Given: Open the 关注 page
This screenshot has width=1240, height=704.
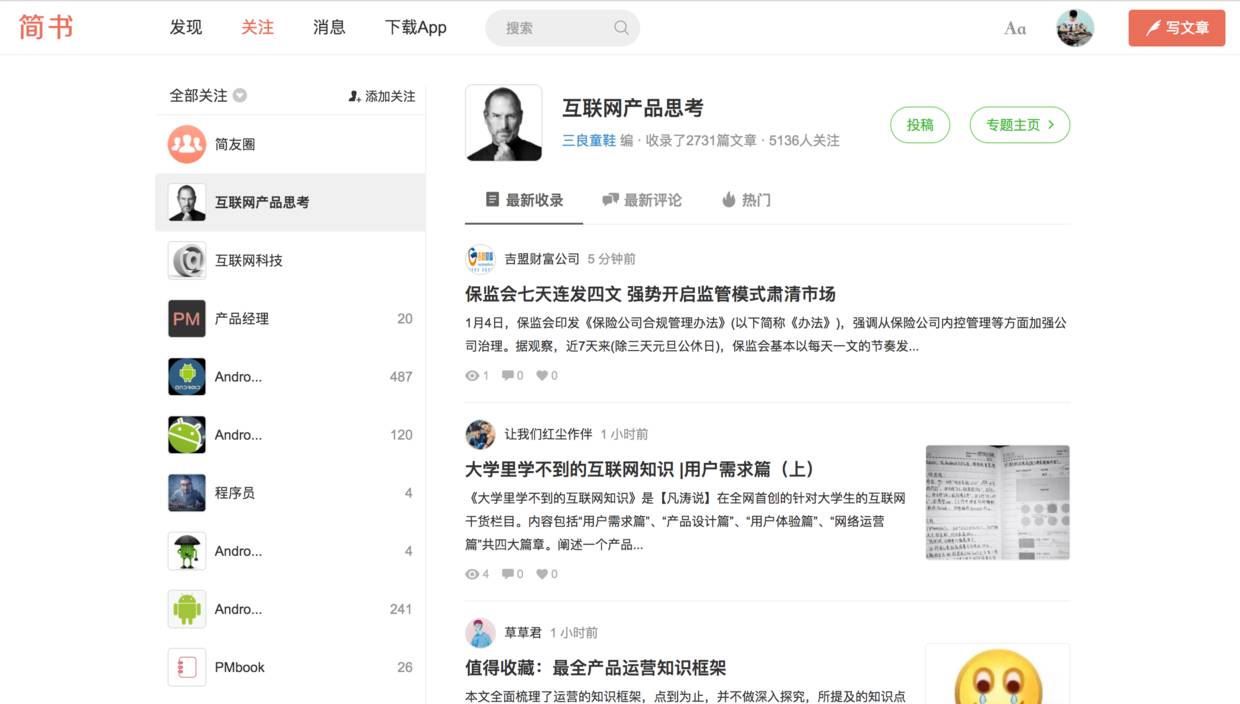Looking at the screenshot, I should (257, 28).
